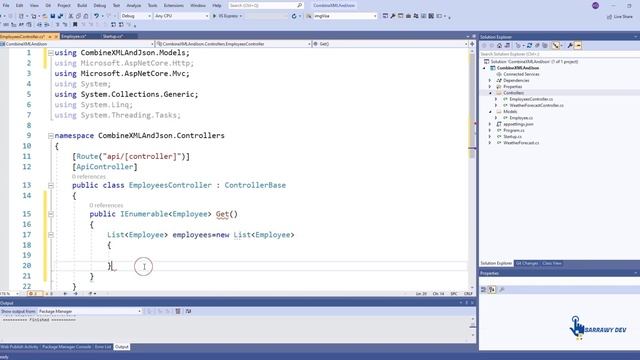Viewport: 640px width, 360px height.
Task: Click the Live Share button
Action: (x=620, y=16)
